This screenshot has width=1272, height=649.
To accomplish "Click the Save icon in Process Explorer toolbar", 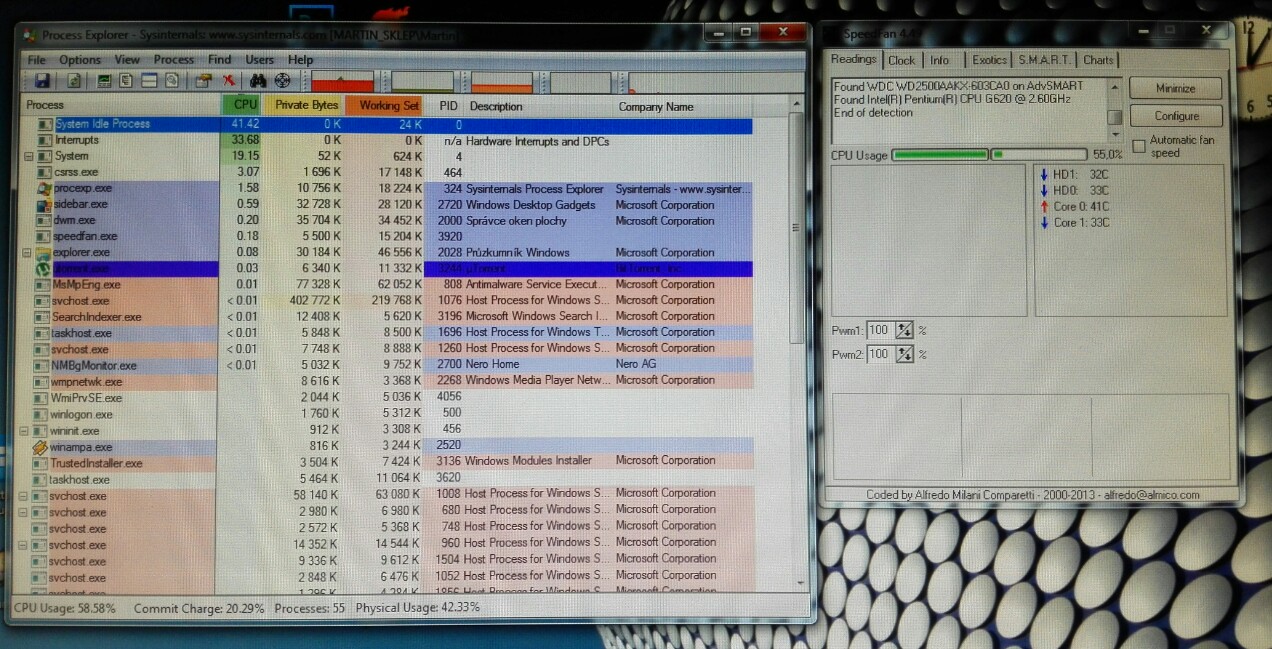I will tap(42, 80).
